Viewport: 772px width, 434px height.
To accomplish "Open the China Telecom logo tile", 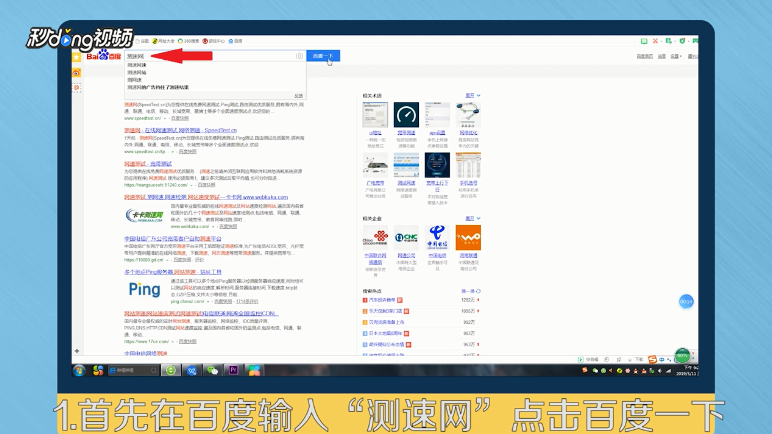I will [x=437, y=238].
